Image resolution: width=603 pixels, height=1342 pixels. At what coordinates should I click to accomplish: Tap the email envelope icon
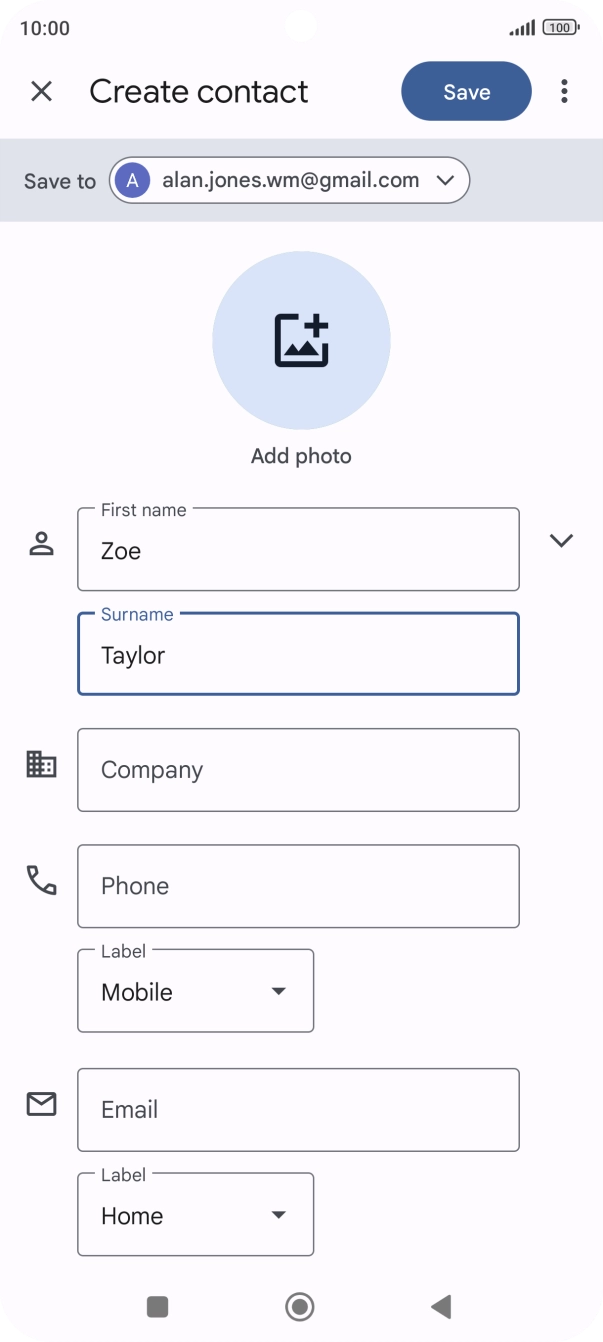click(41, 1103)
